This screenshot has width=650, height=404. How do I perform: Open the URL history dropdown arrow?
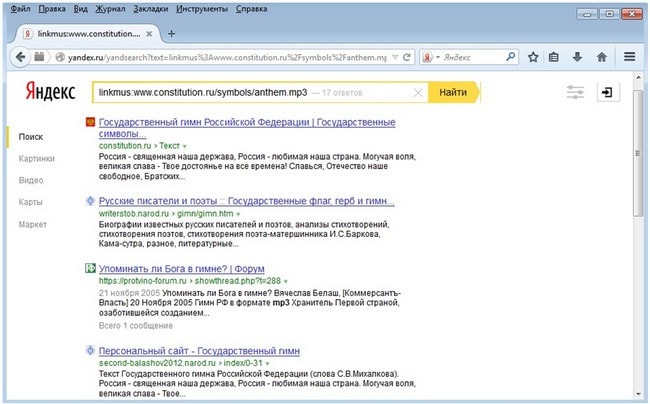tap(395, 57)
